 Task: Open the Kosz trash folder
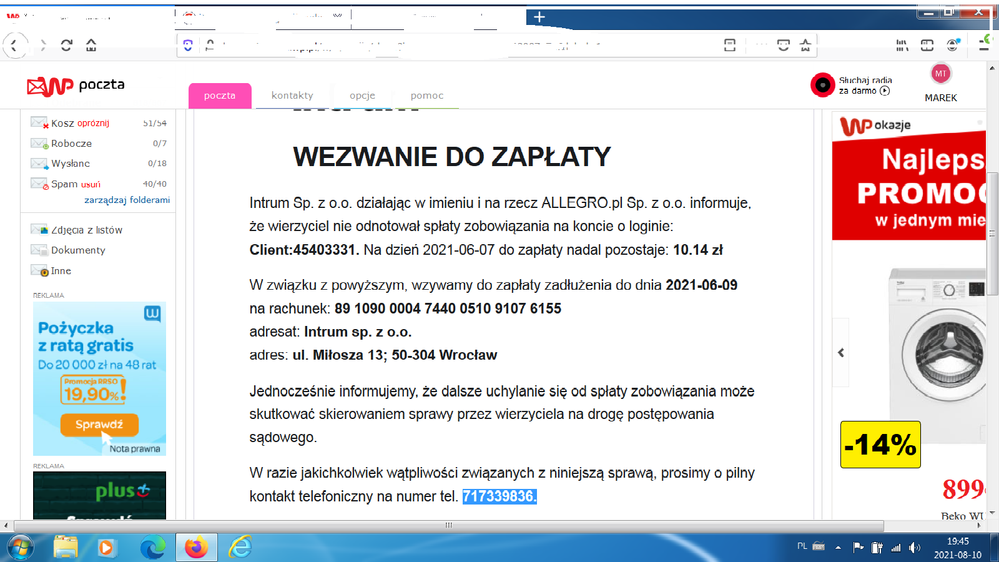point(62,123)
